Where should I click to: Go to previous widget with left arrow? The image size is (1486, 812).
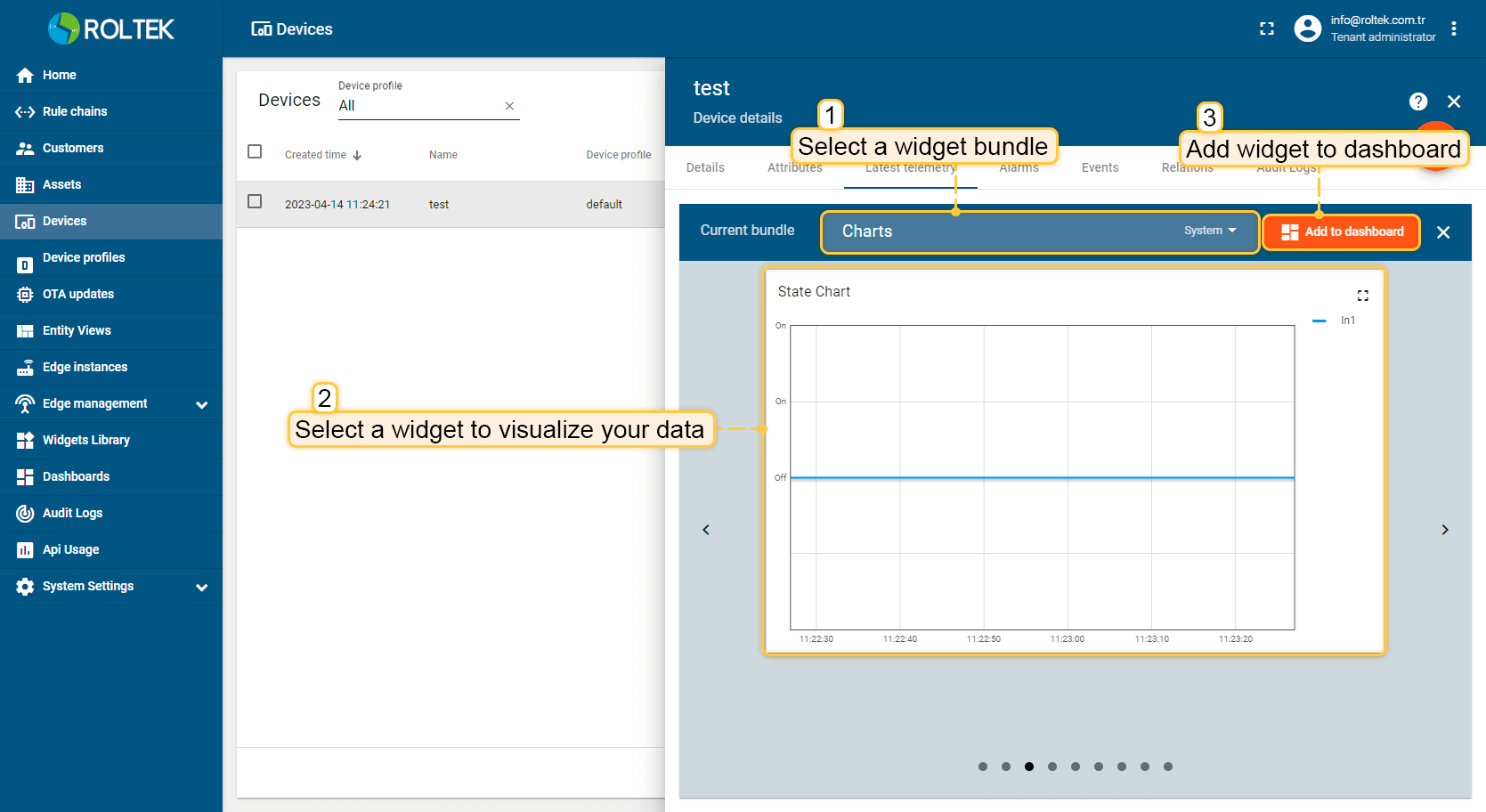706,530
